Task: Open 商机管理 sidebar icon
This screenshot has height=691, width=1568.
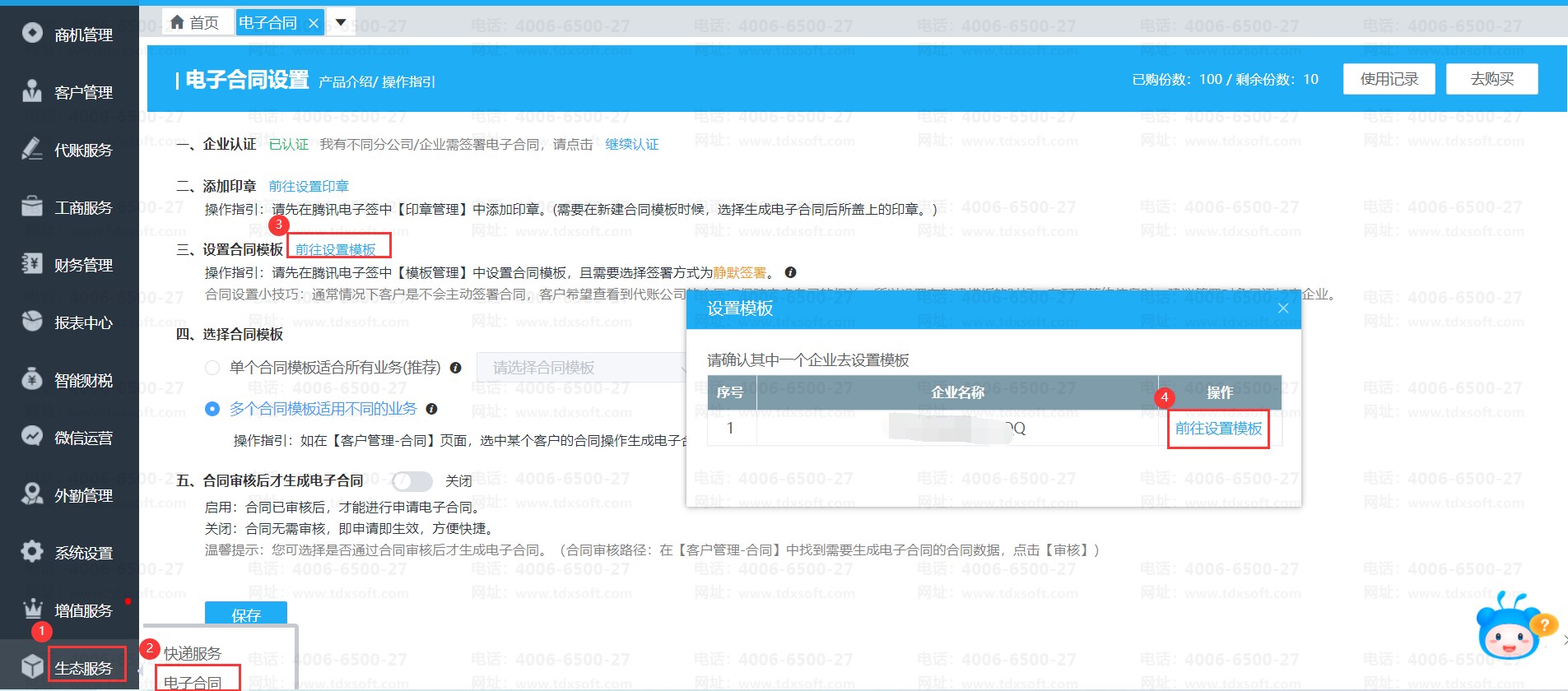Action: (x=32, y=33)
